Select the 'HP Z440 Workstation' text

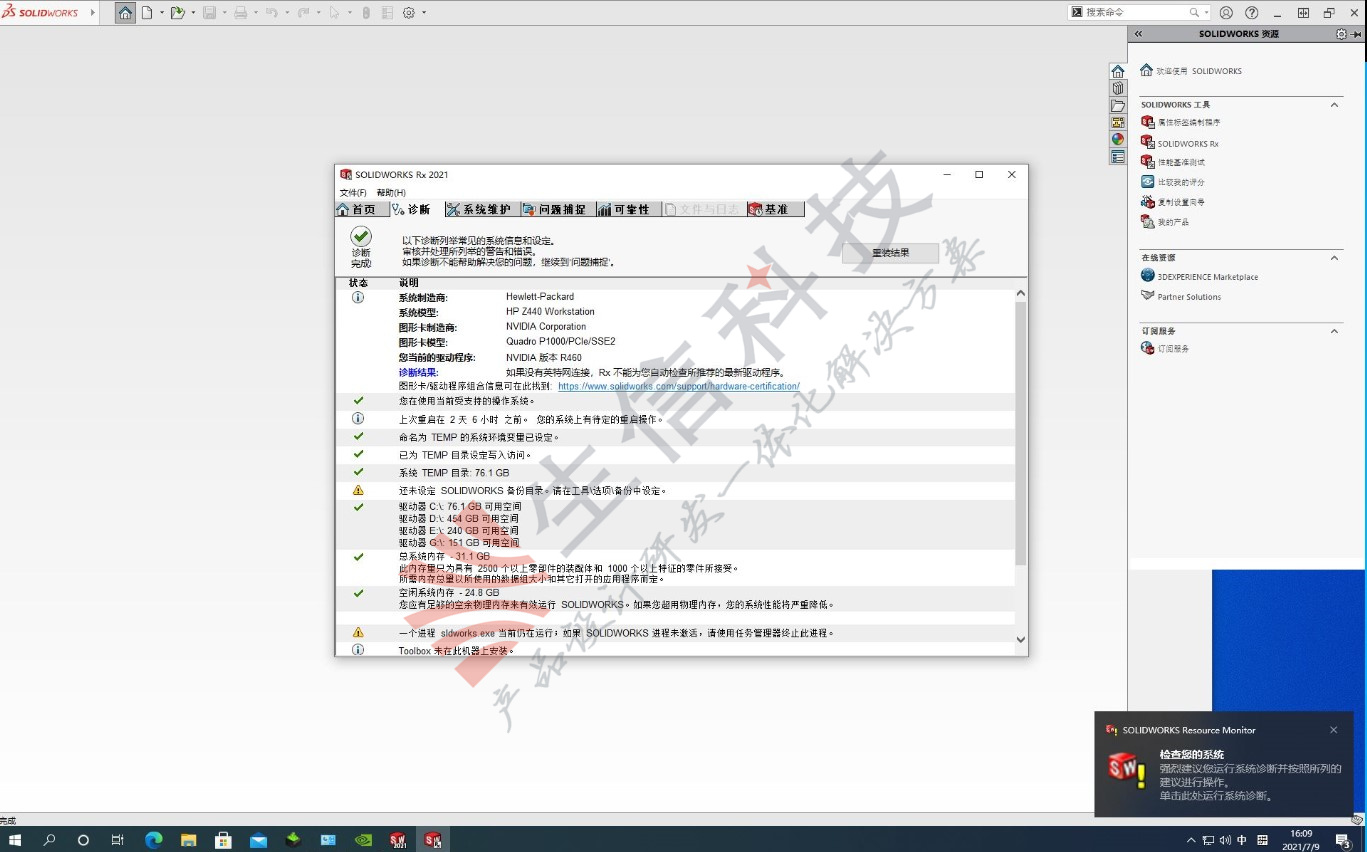click(x=550, y=312)
